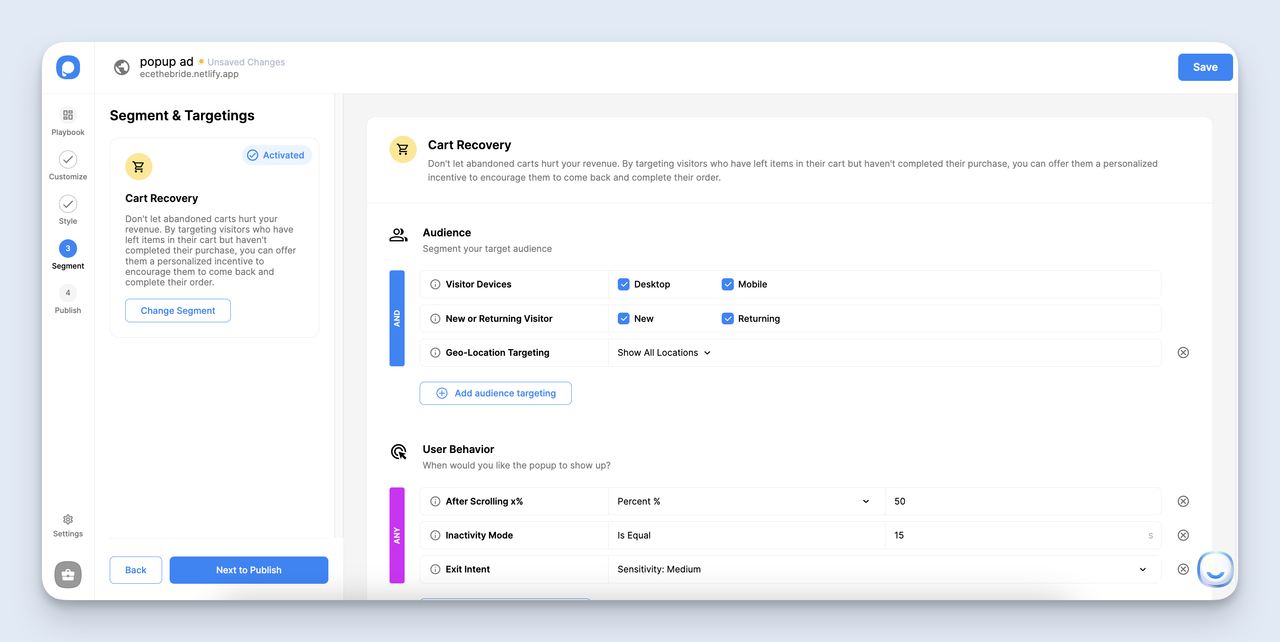
Task: Click the Visitor Devices label
Action: coord(478,285)
